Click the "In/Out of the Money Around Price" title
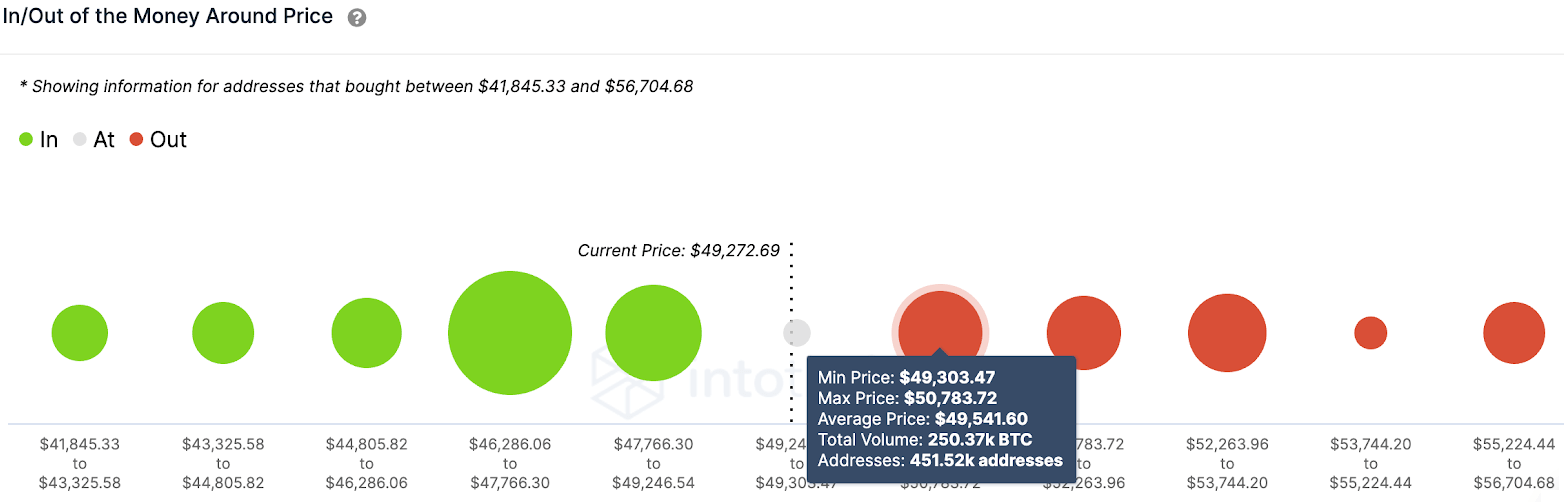 (168, 17)
